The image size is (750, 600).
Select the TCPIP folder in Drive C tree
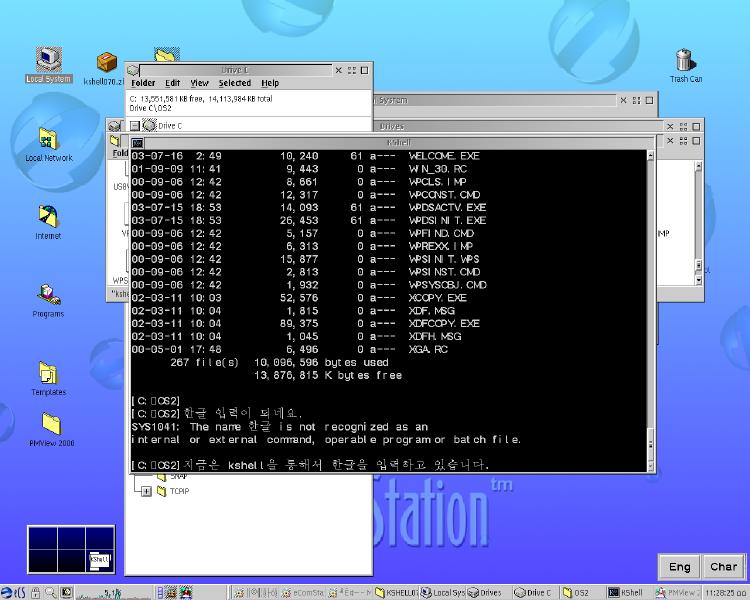(x=174, y=491)
